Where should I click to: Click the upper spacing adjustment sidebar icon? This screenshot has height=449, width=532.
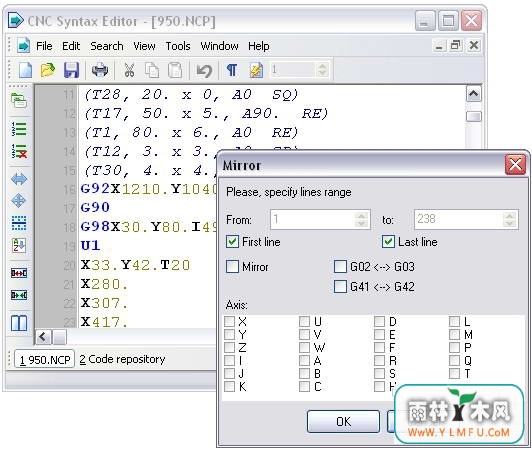(19, 273)
